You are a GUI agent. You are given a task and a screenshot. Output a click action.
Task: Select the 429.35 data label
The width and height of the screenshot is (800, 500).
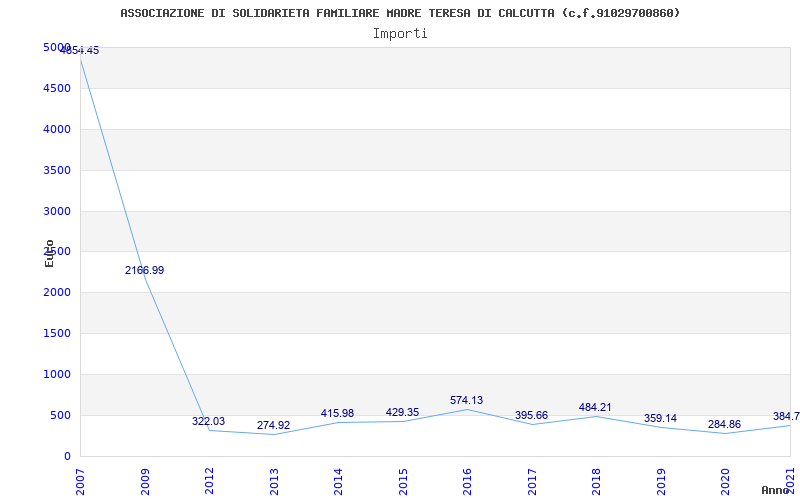(x=402, y=412)
